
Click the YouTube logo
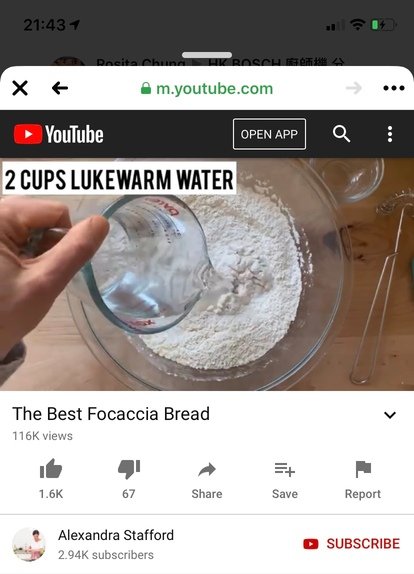tap(59, 134)
